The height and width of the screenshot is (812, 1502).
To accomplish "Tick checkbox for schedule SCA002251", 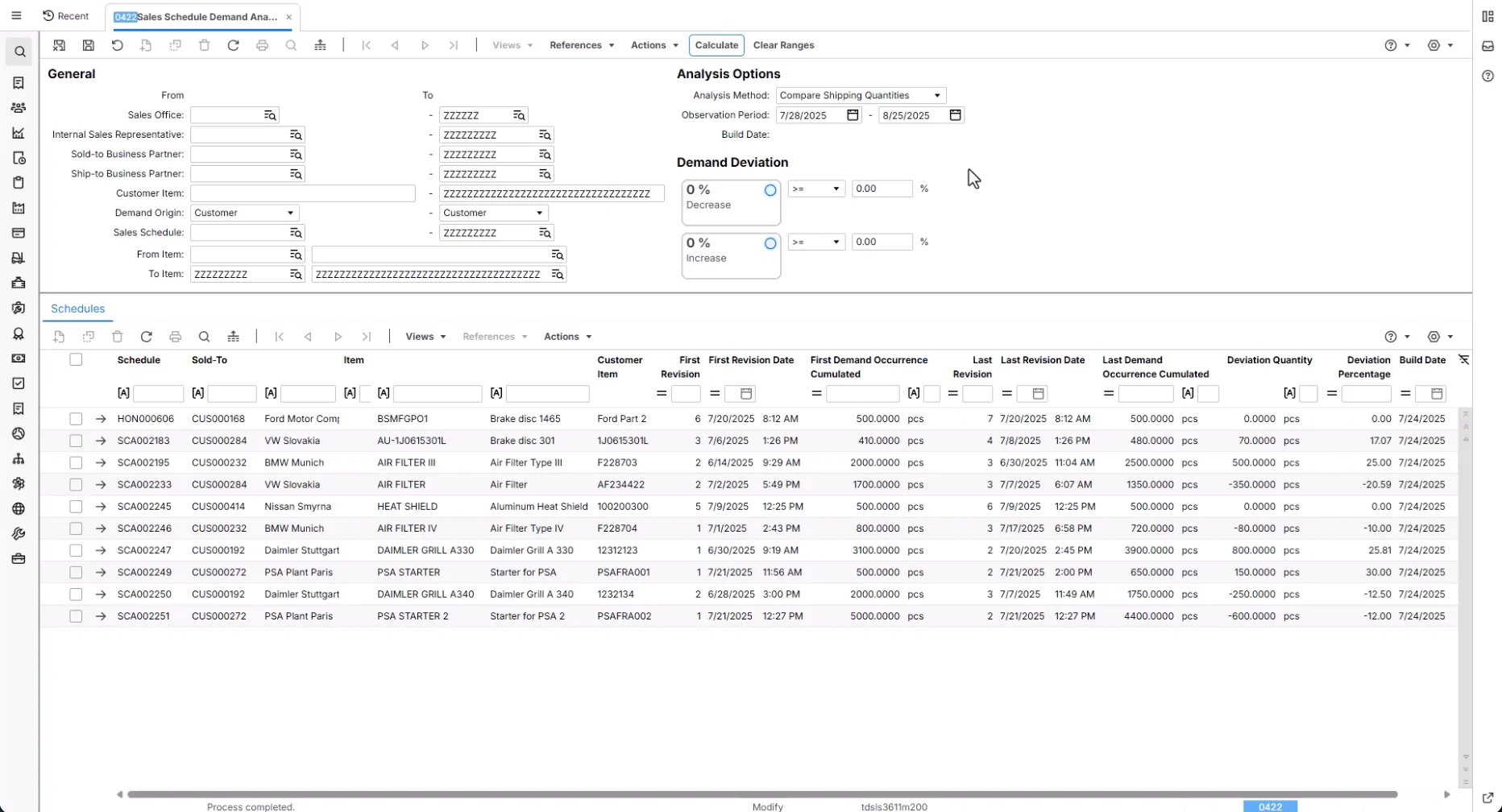I will click(76, 616).
